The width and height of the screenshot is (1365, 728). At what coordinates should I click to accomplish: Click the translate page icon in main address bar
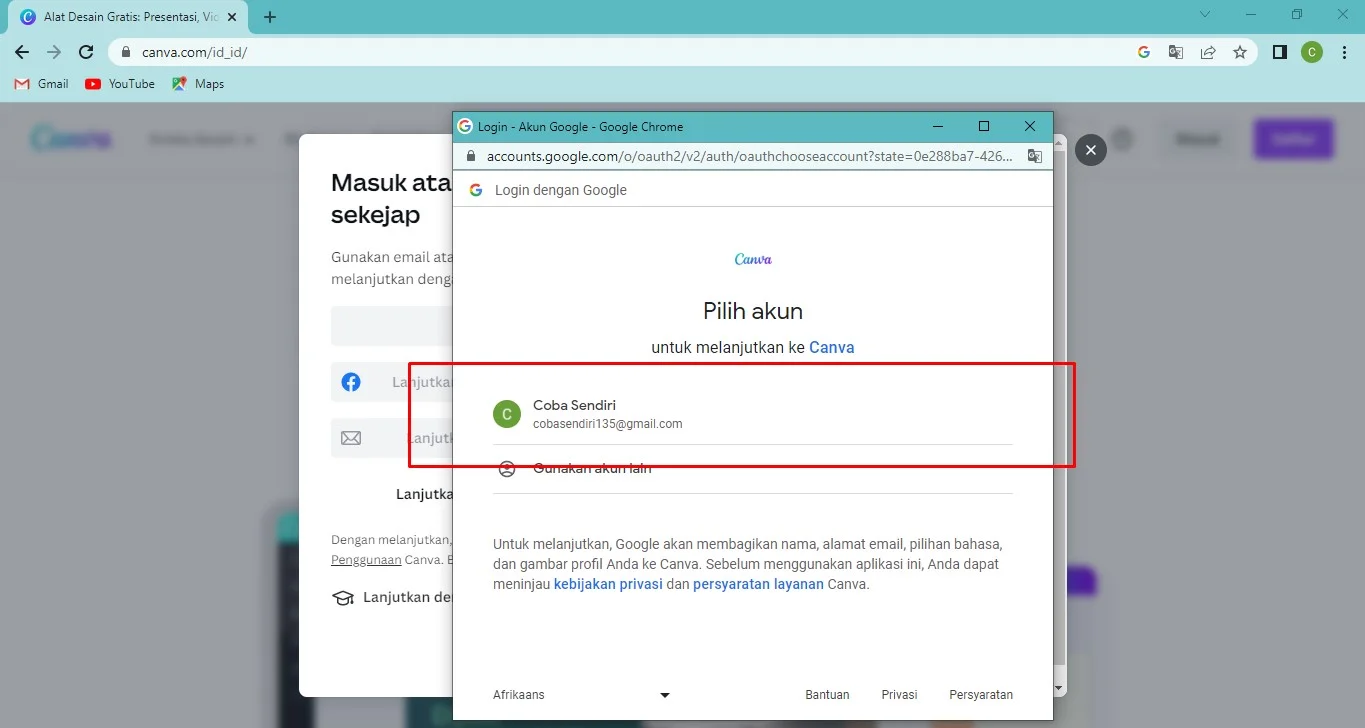(1176, 52)
